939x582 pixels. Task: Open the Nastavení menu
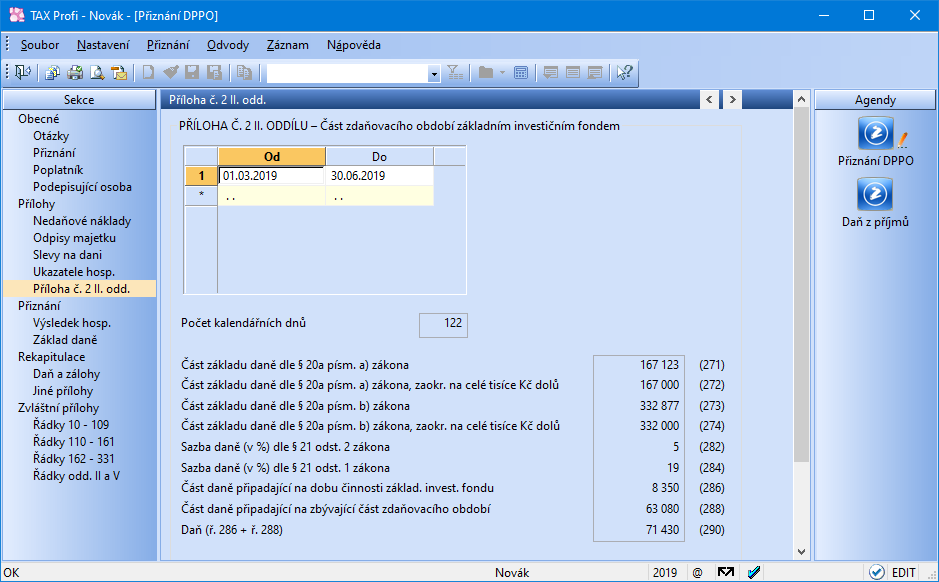(x=103, y=45)
